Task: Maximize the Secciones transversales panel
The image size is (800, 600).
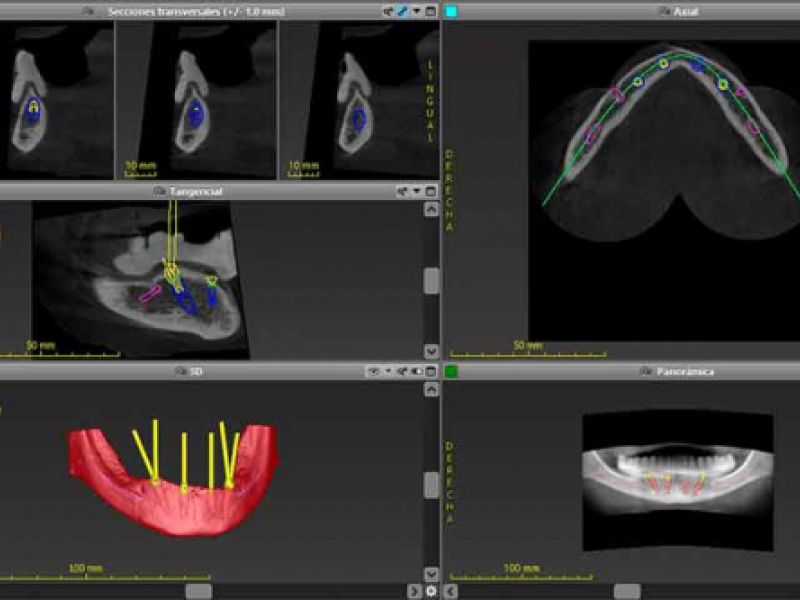Action: pyautogui.click(x=431, y=11)
